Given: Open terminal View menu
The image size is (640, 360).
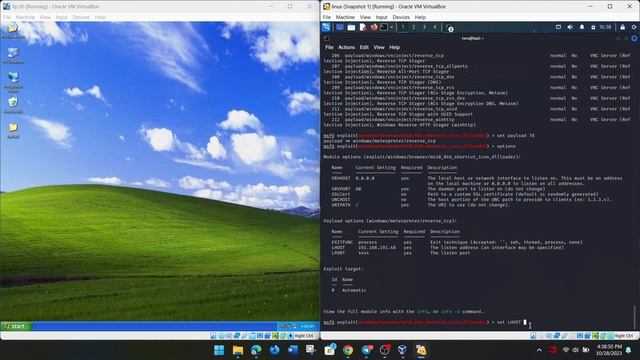Looking at the screenshot, I should point(379,47).
